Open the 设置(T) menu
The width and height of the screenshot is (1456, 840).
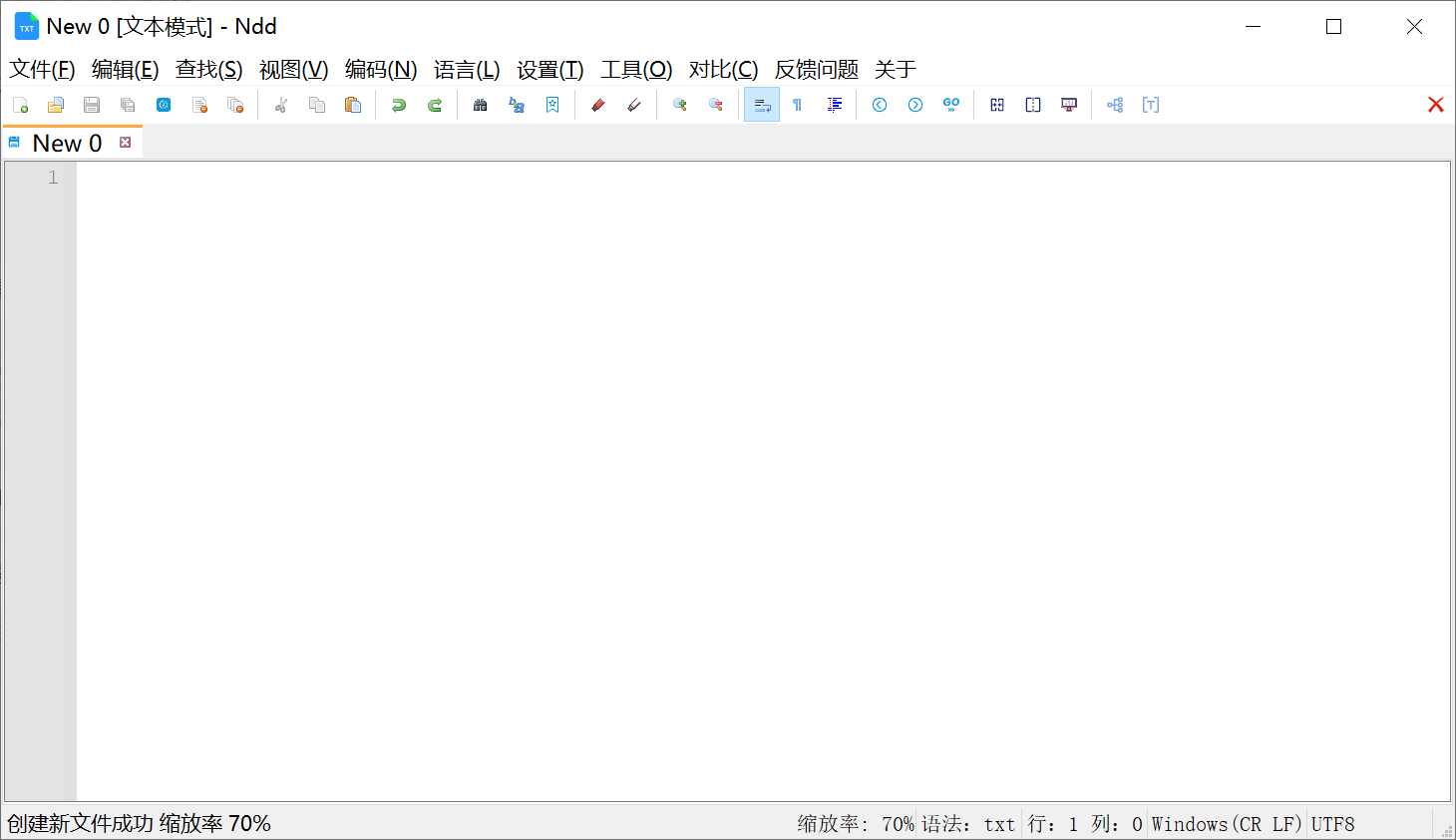[x=549, y=69]
